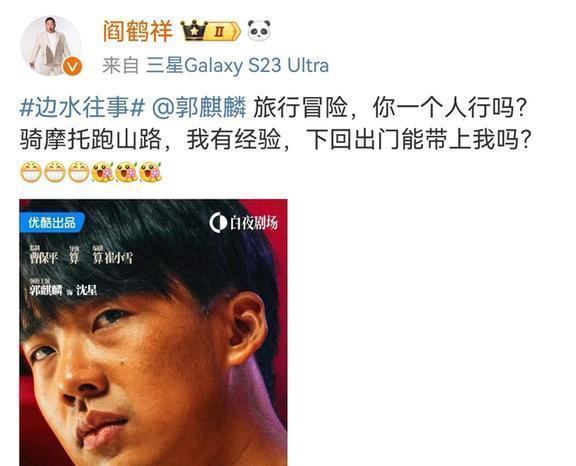Open the 三星Galaxy S23 Ultra source link
Screen dimensions: 576x466
click(x=237, y=66)
